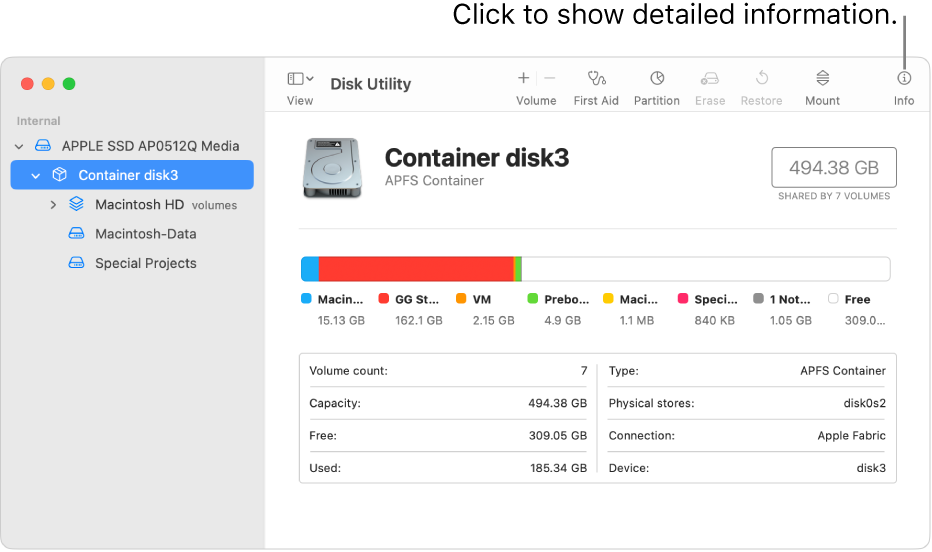Click the Macintosh-Data drive icon

pyautogui.click(x=76, y=234)
